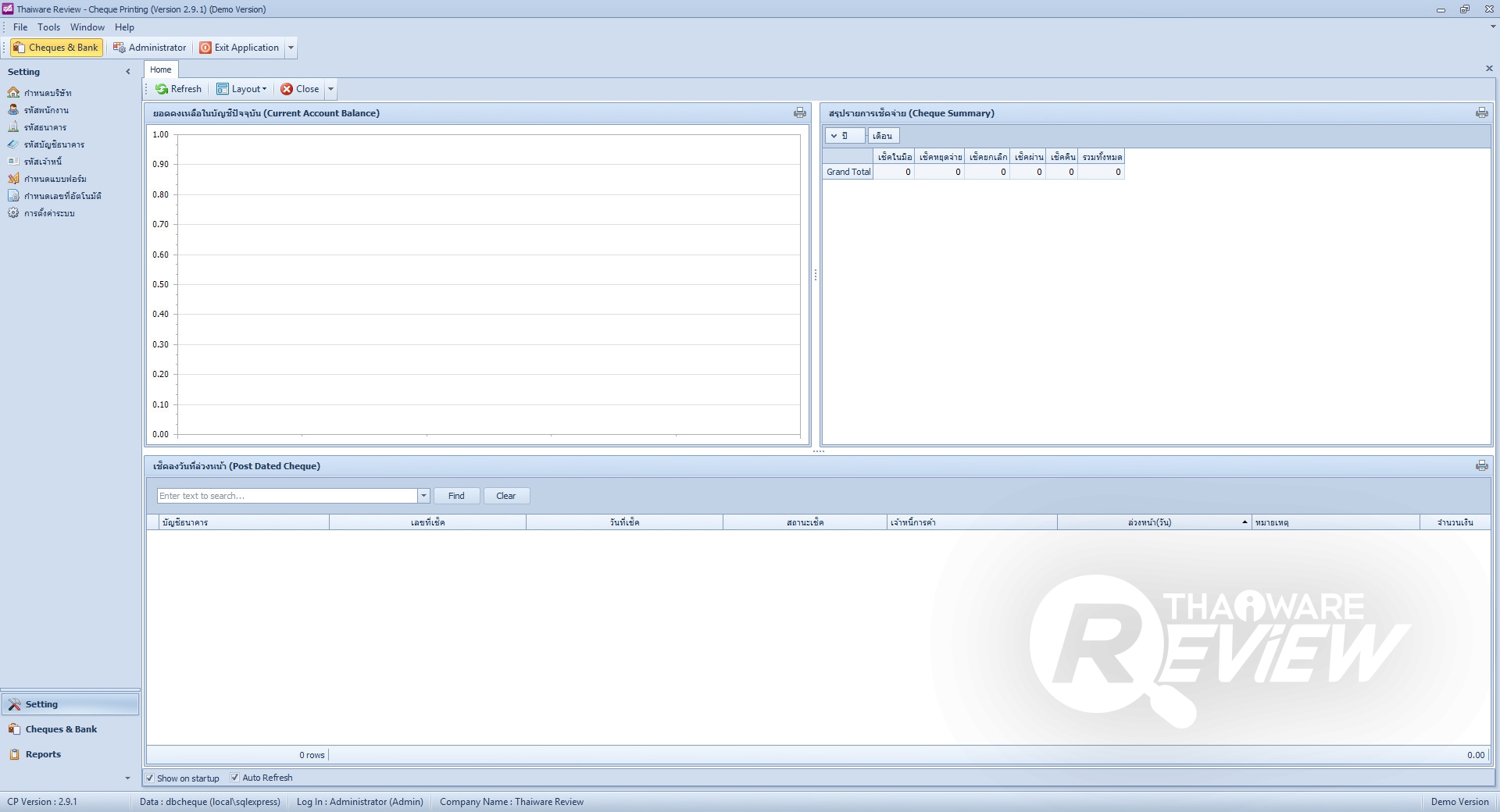Screen dimensions: 1500x812
Task: Open the navigation pane configure buttons arrow
Action: (x=128, y=778)
